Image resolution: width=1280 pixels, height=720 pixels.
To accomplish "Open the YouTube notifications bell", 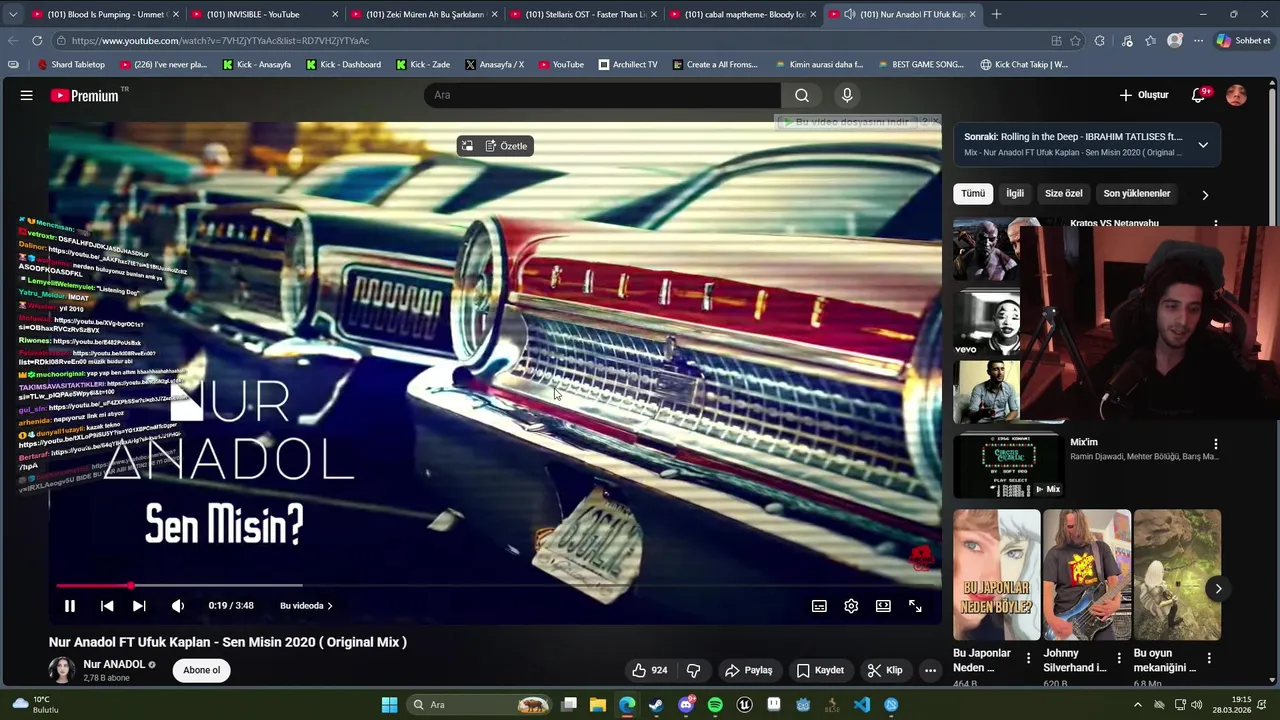I will [1199, 95].
